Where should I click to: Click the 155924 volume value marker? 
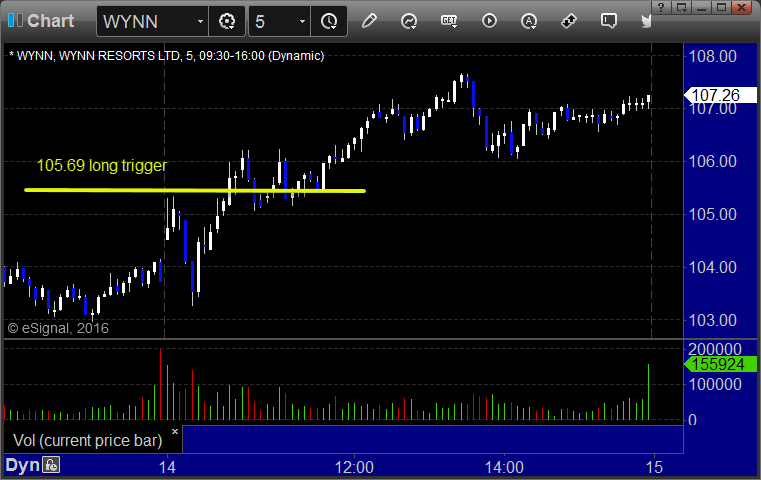tap(720, 364)
